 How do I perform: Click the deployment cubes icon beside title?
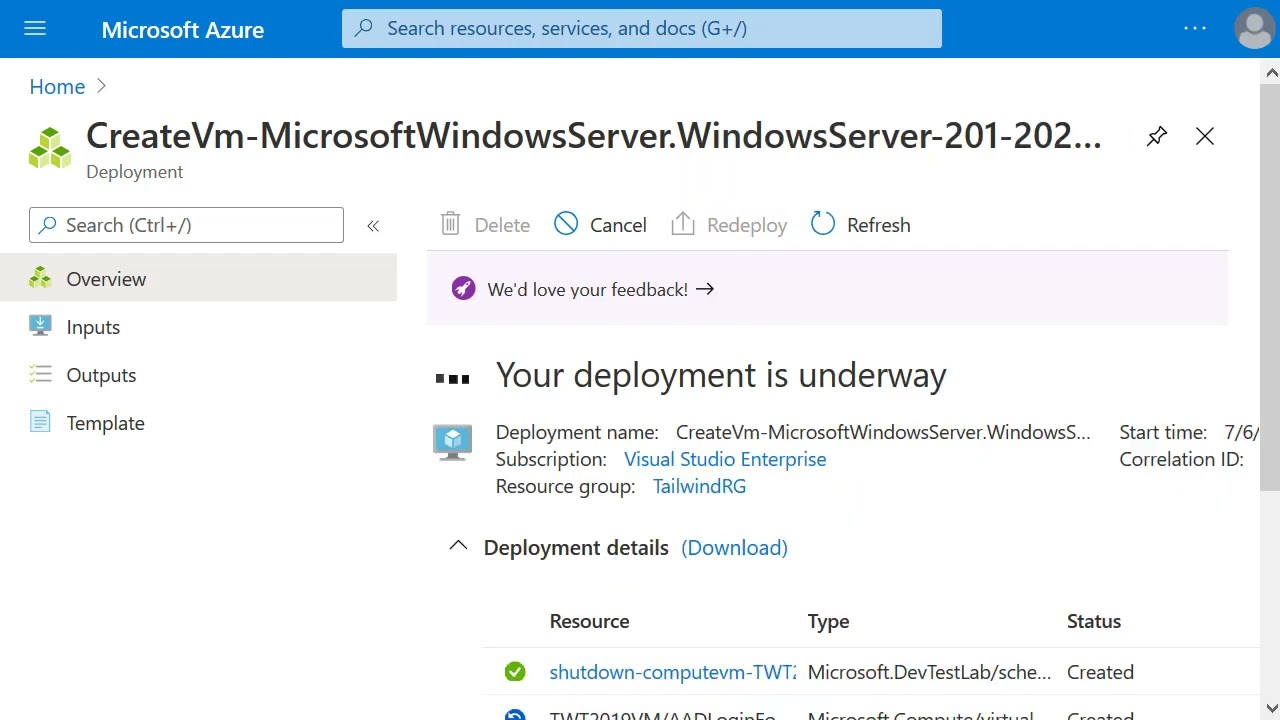pos(50,147)
